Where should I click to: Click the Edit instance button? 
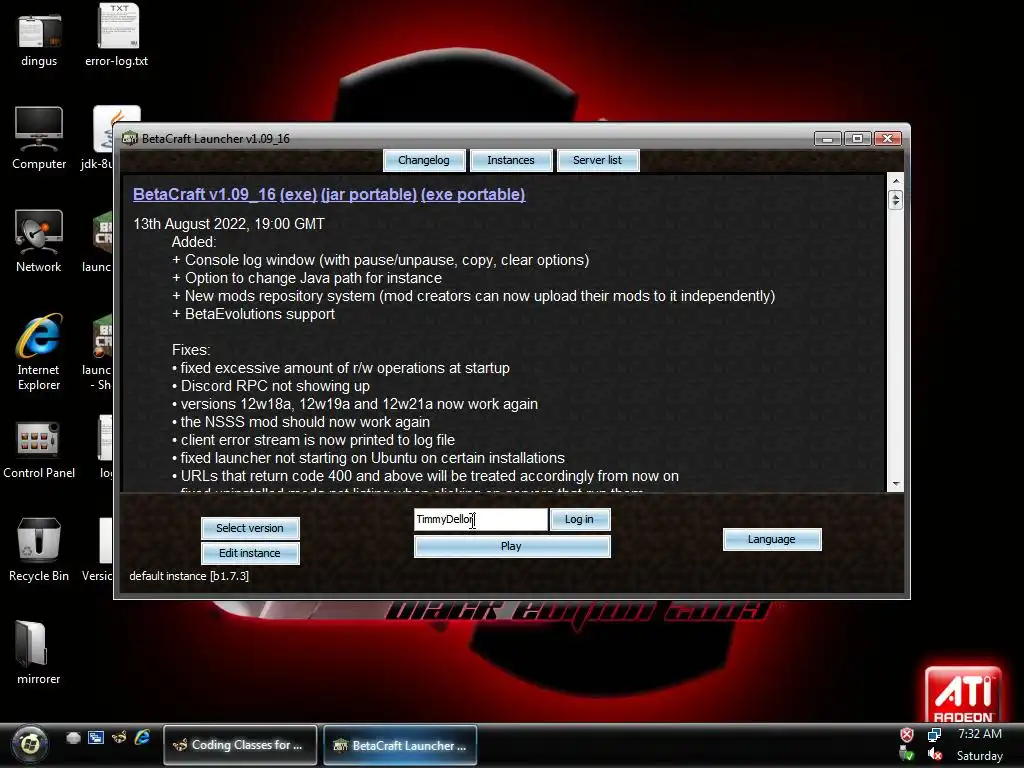tap(250, 553)
